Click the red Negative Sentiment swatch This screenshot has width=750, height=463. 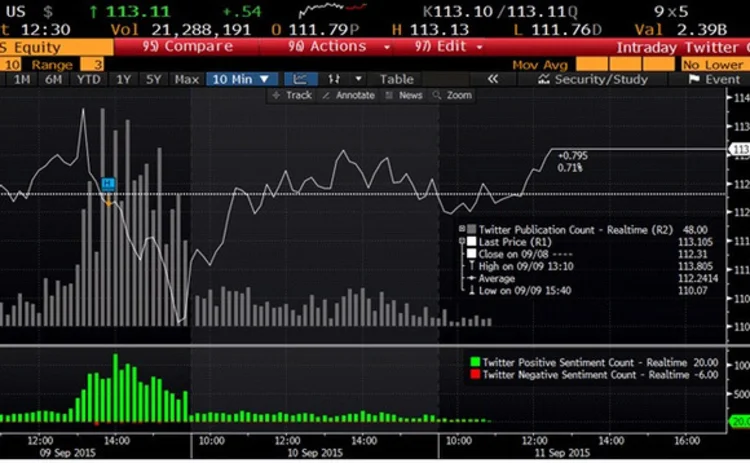(475, 375)
